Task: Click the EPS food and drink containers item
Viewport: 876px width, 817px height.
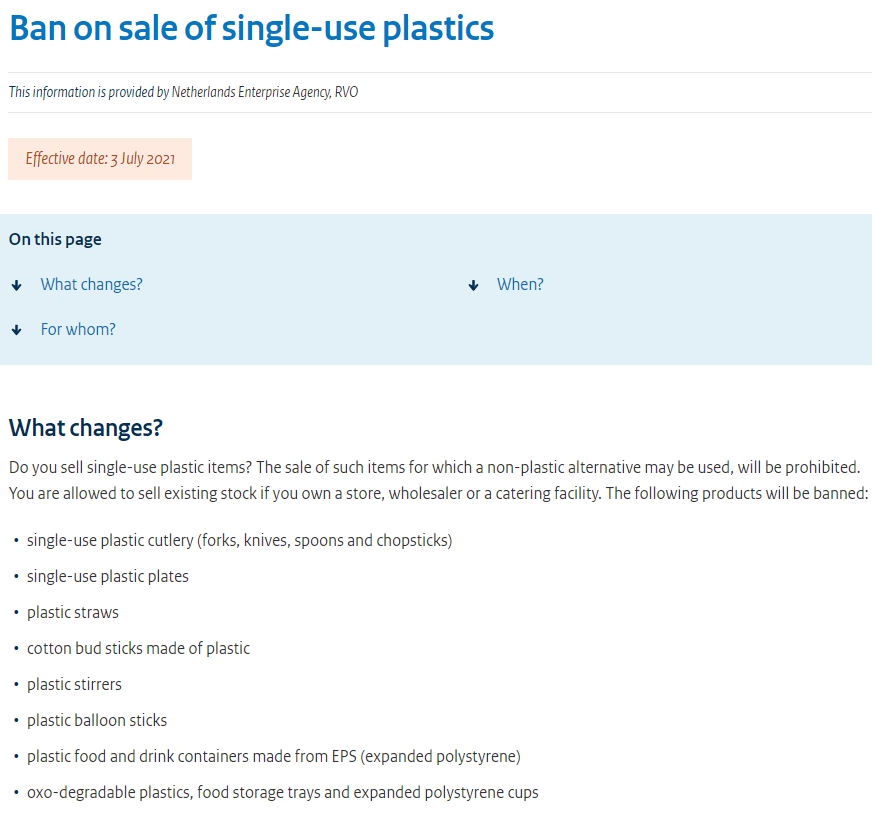Action: 273,757
